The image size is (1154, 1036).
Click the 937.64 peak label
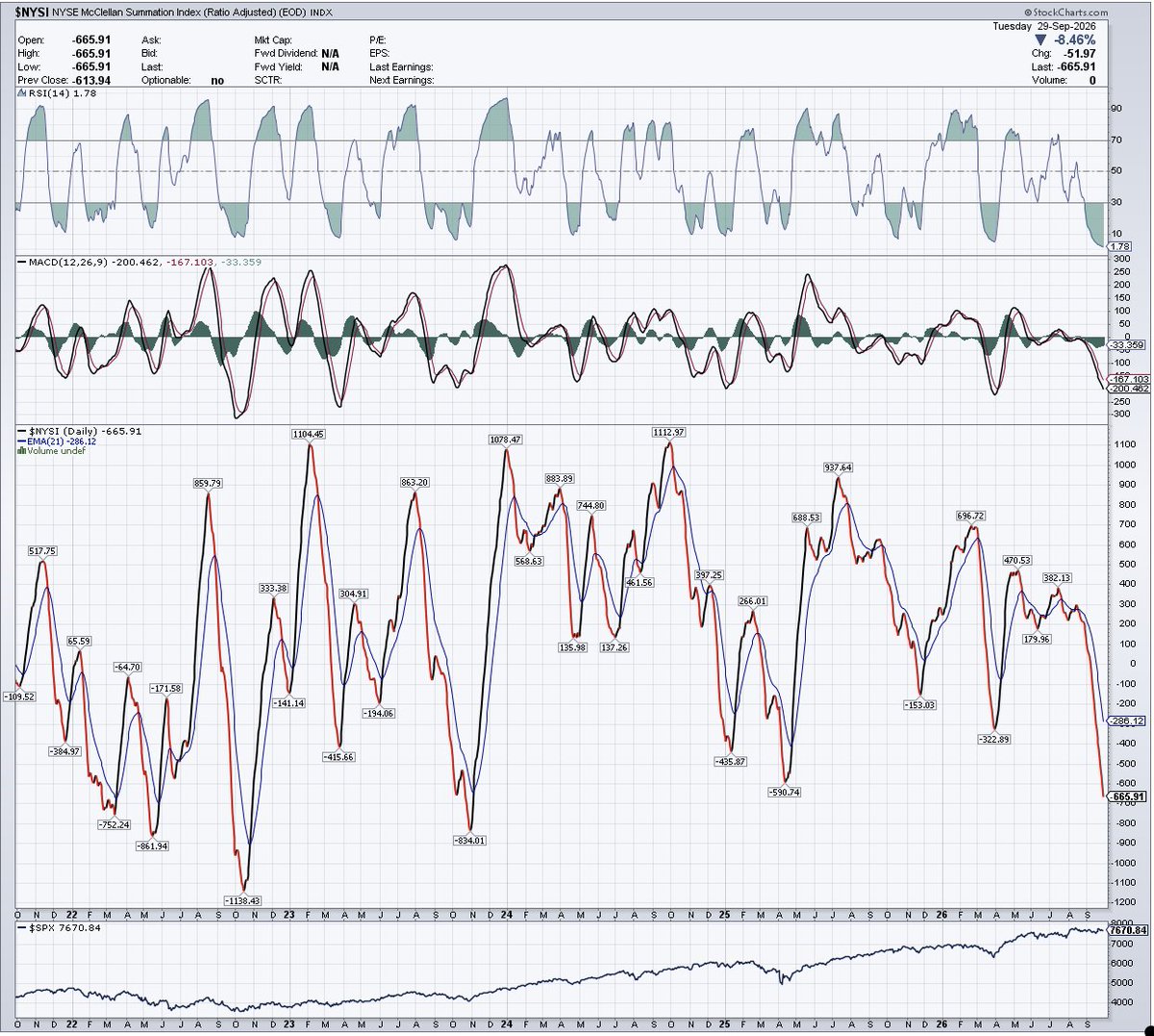click(838, 467)
